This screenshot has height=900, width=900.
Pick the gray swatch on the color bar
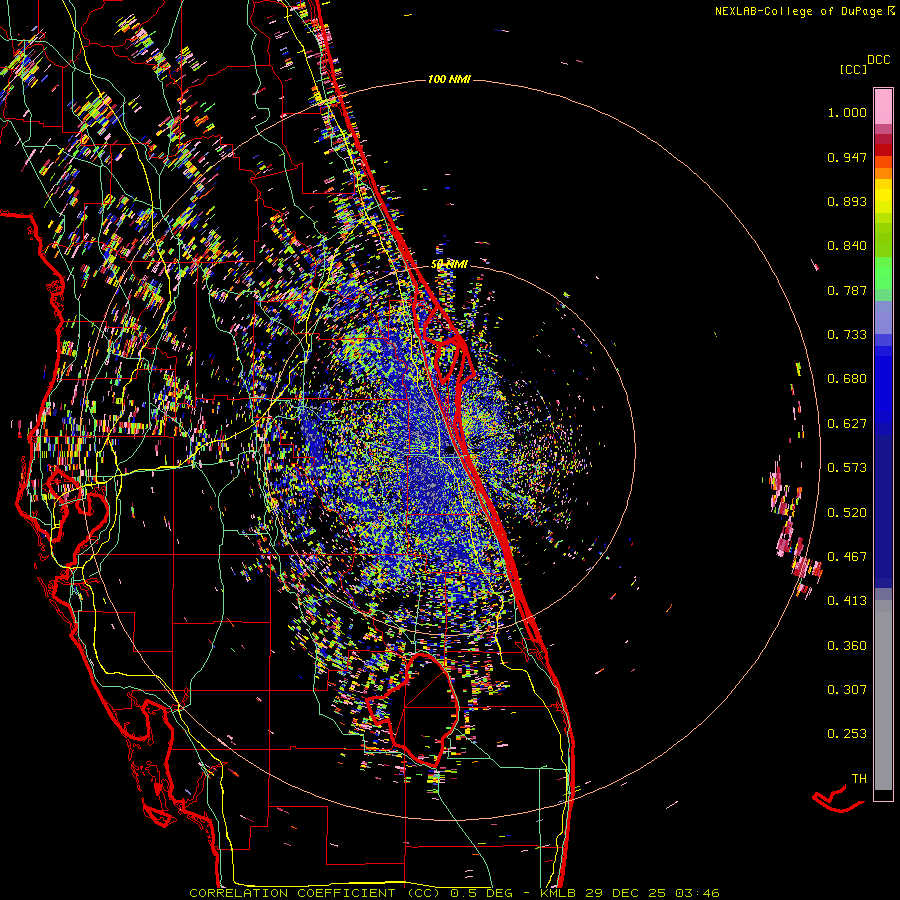[x=883, y=695]
